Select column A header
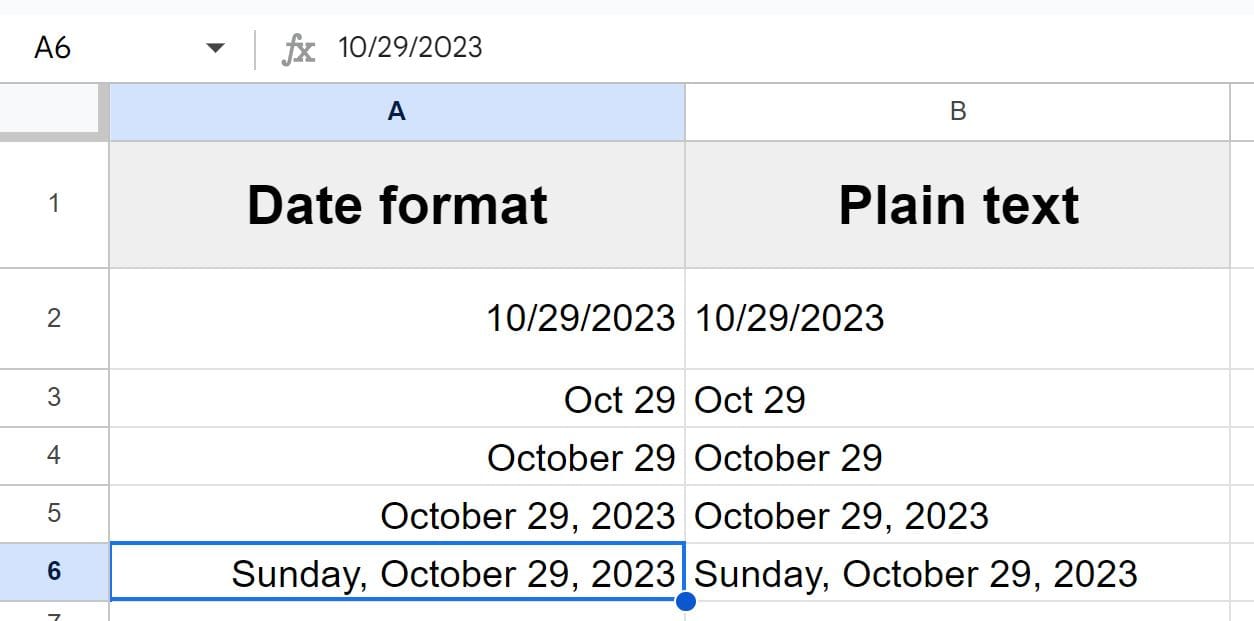Screen dimensions: 1254x621 (396, 111)
